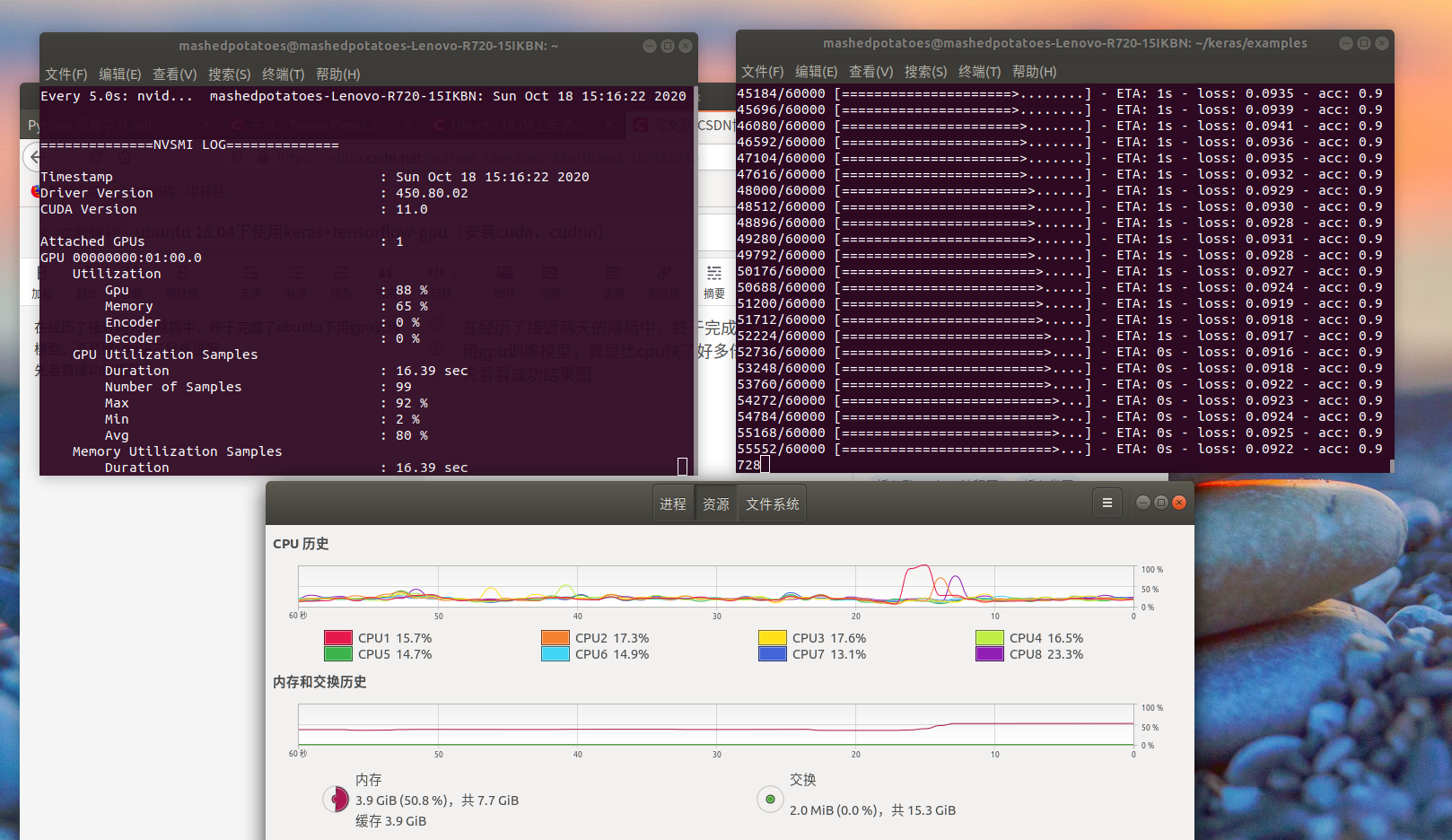Open 终端(T) menu in nvidia-smi terminal
Screen dimensions: 1452x840
point(283,74)
